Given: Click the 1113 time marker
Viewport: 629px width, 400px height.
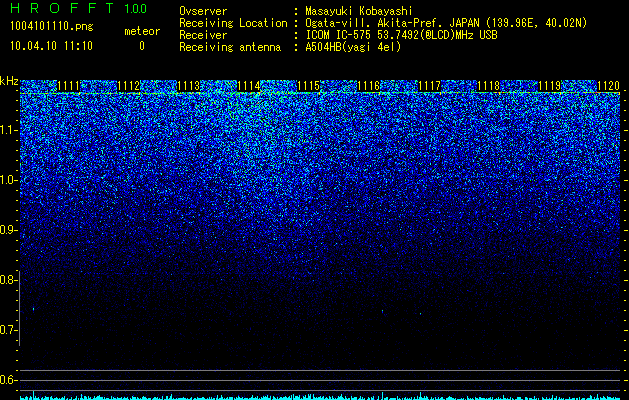Looking at the screenshot, I should 189,85.
